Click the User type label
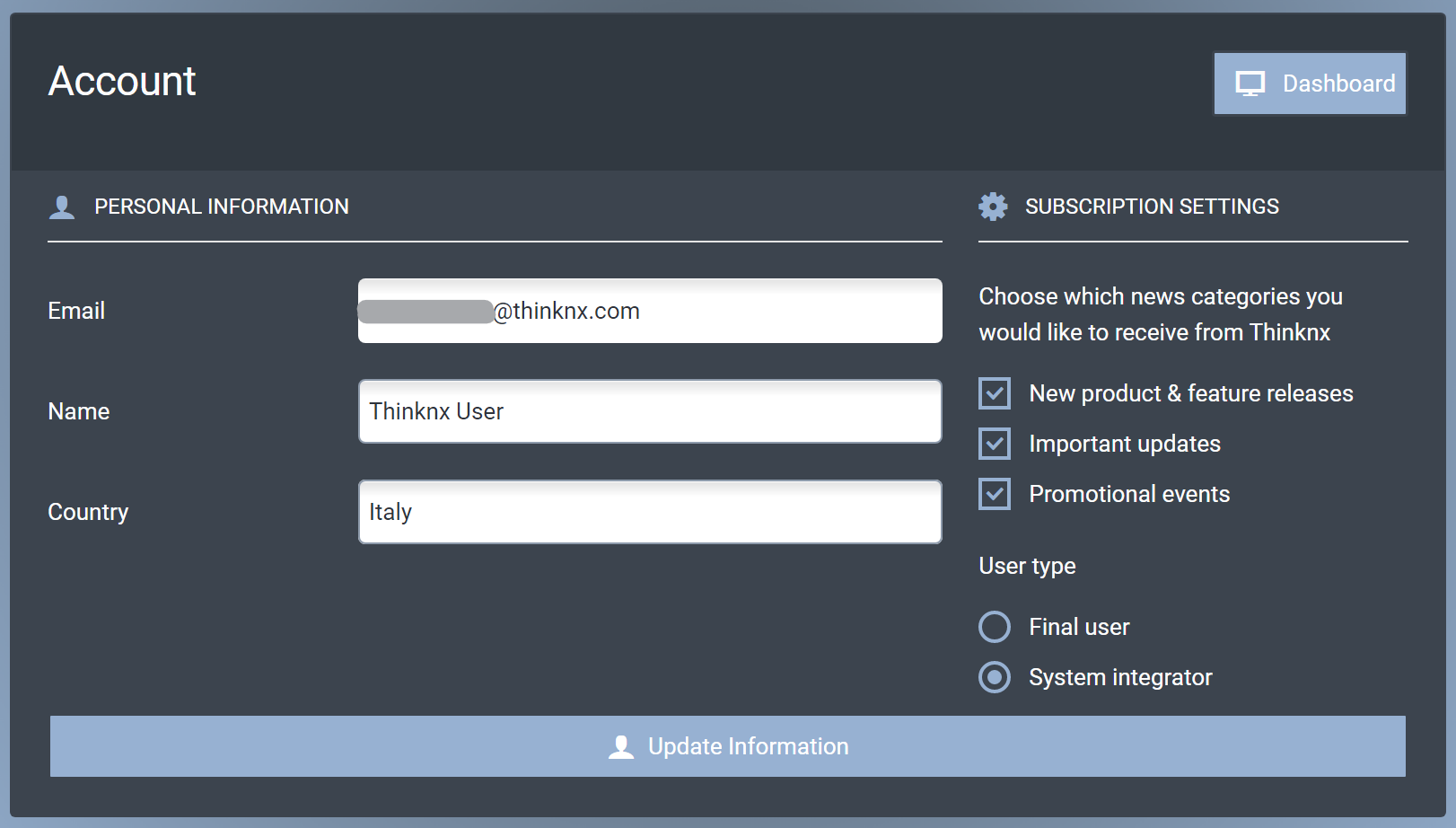 click(1027, 566)
